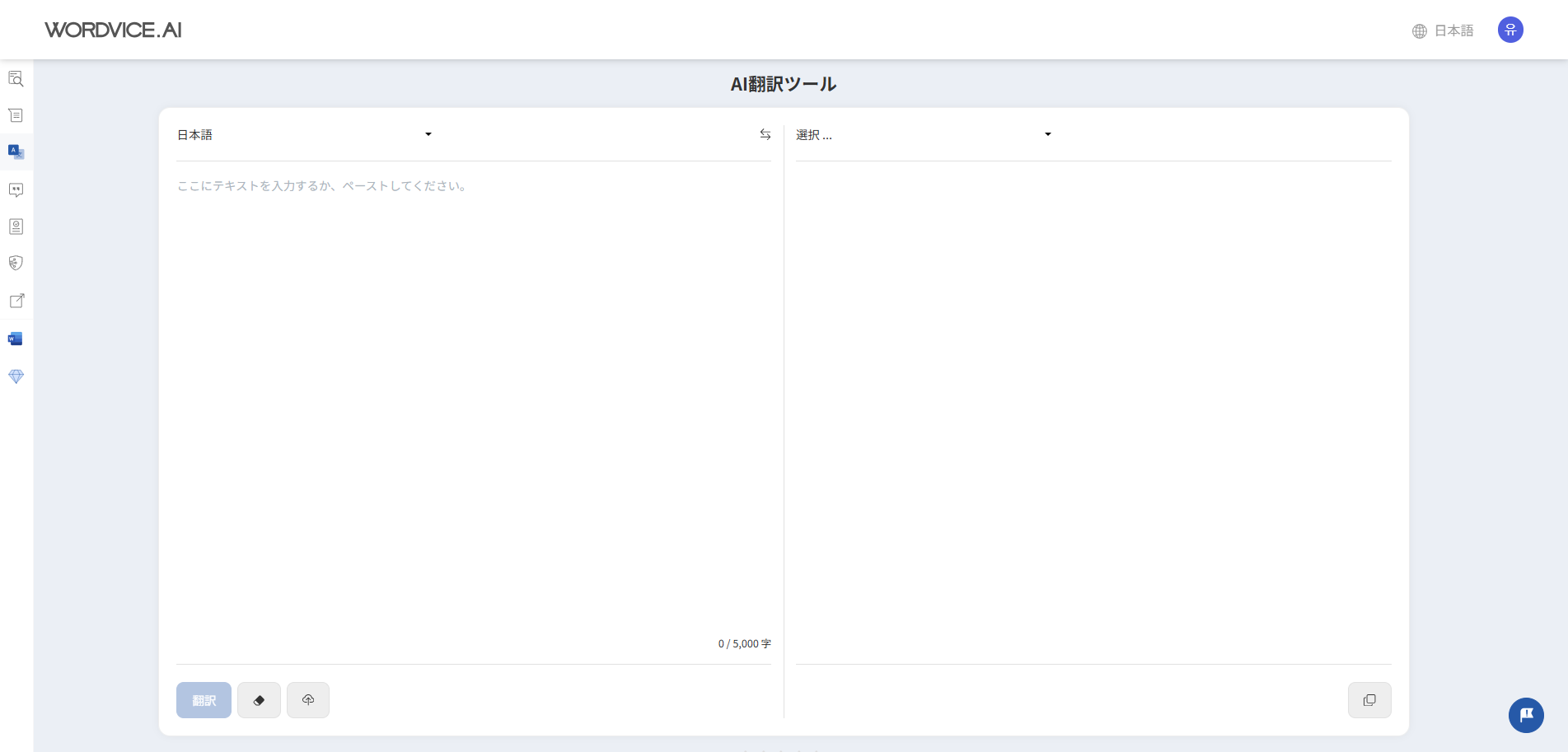This screenshot has height=752, width=1568.
Task: Open the speech bubble chat icon in sidebar
Action: pos(16,189)
